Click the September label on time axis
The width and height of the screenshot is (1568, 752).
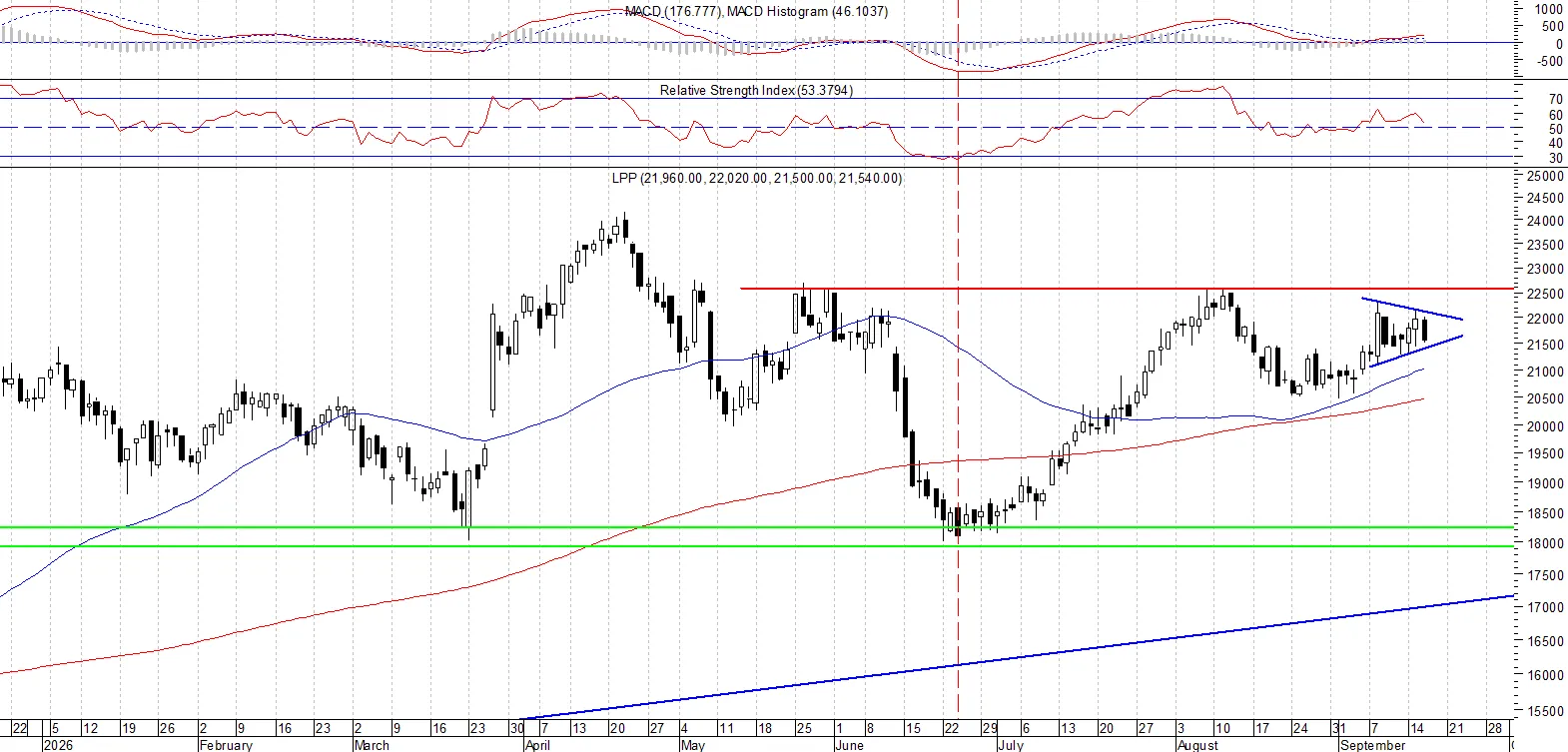(x=1372, y=745)
